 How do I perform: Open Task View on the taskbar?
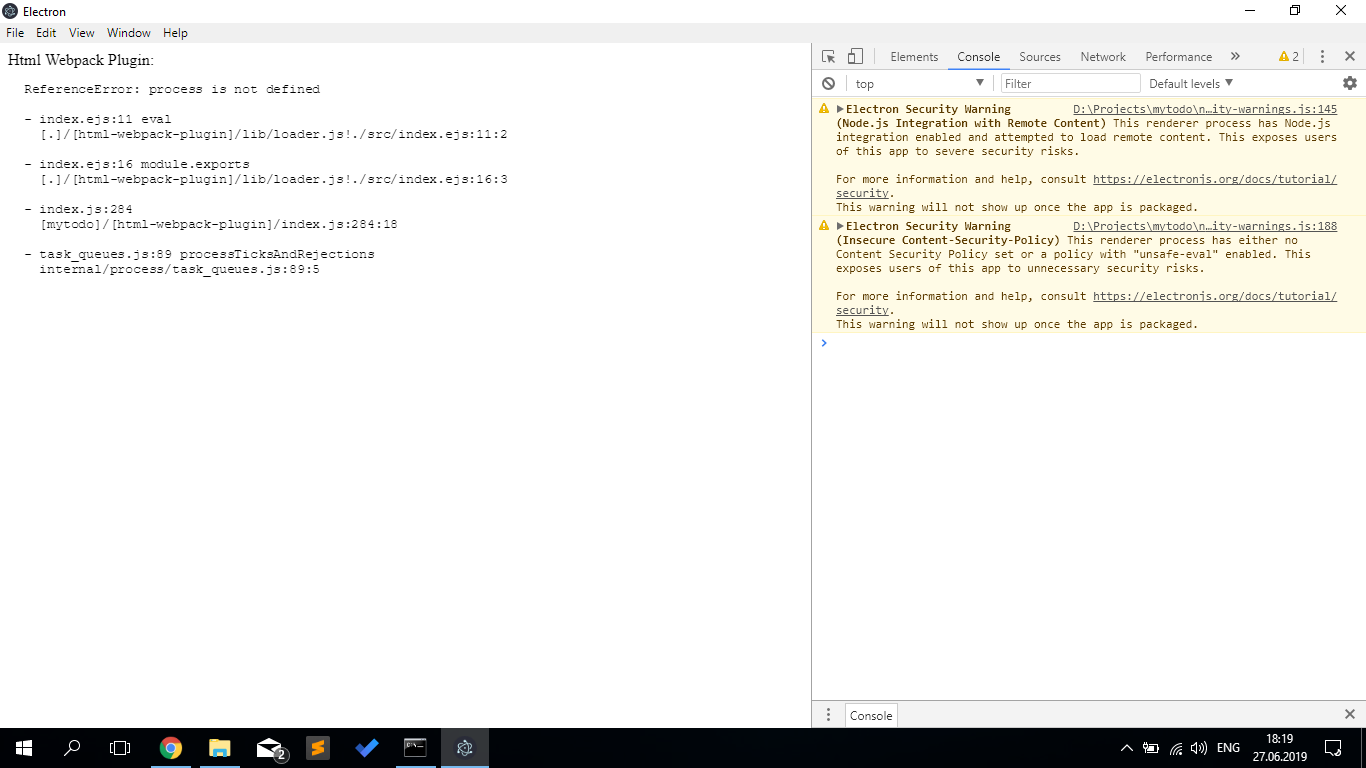(120, 748)
